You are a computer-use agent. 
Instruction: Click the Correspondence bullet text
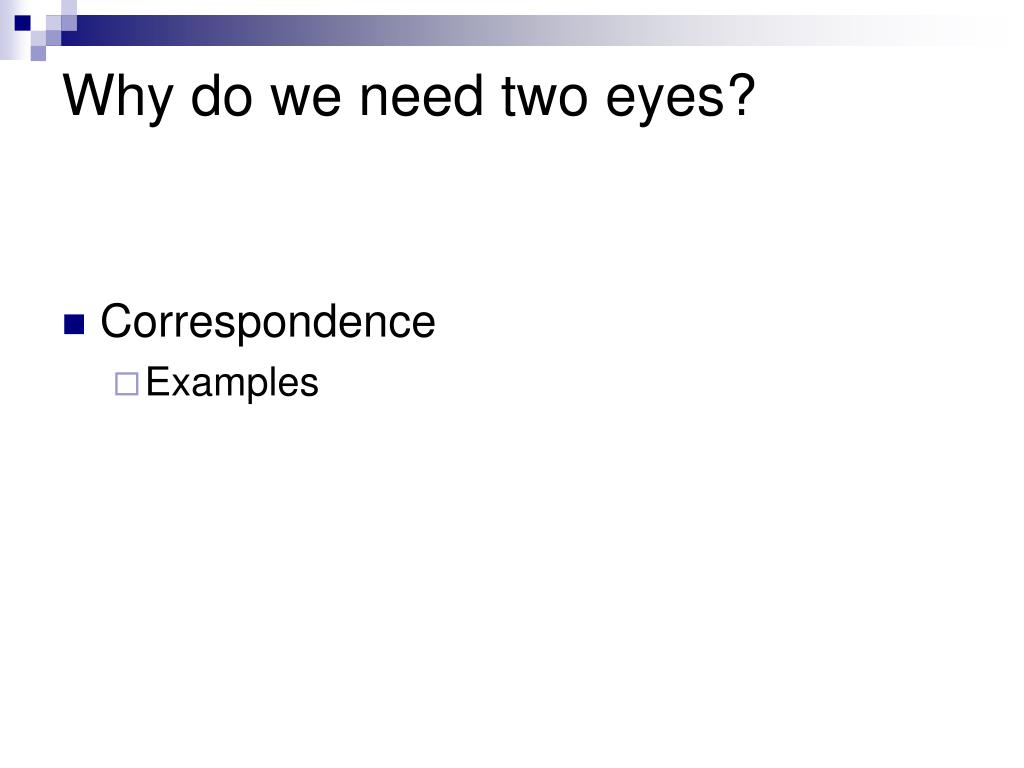pos(268,322)
